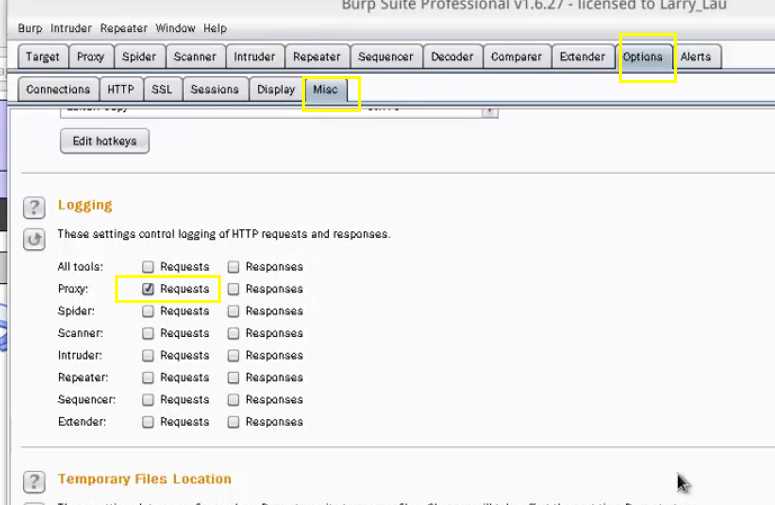Switch to the Alerts tab

[696, 57]
